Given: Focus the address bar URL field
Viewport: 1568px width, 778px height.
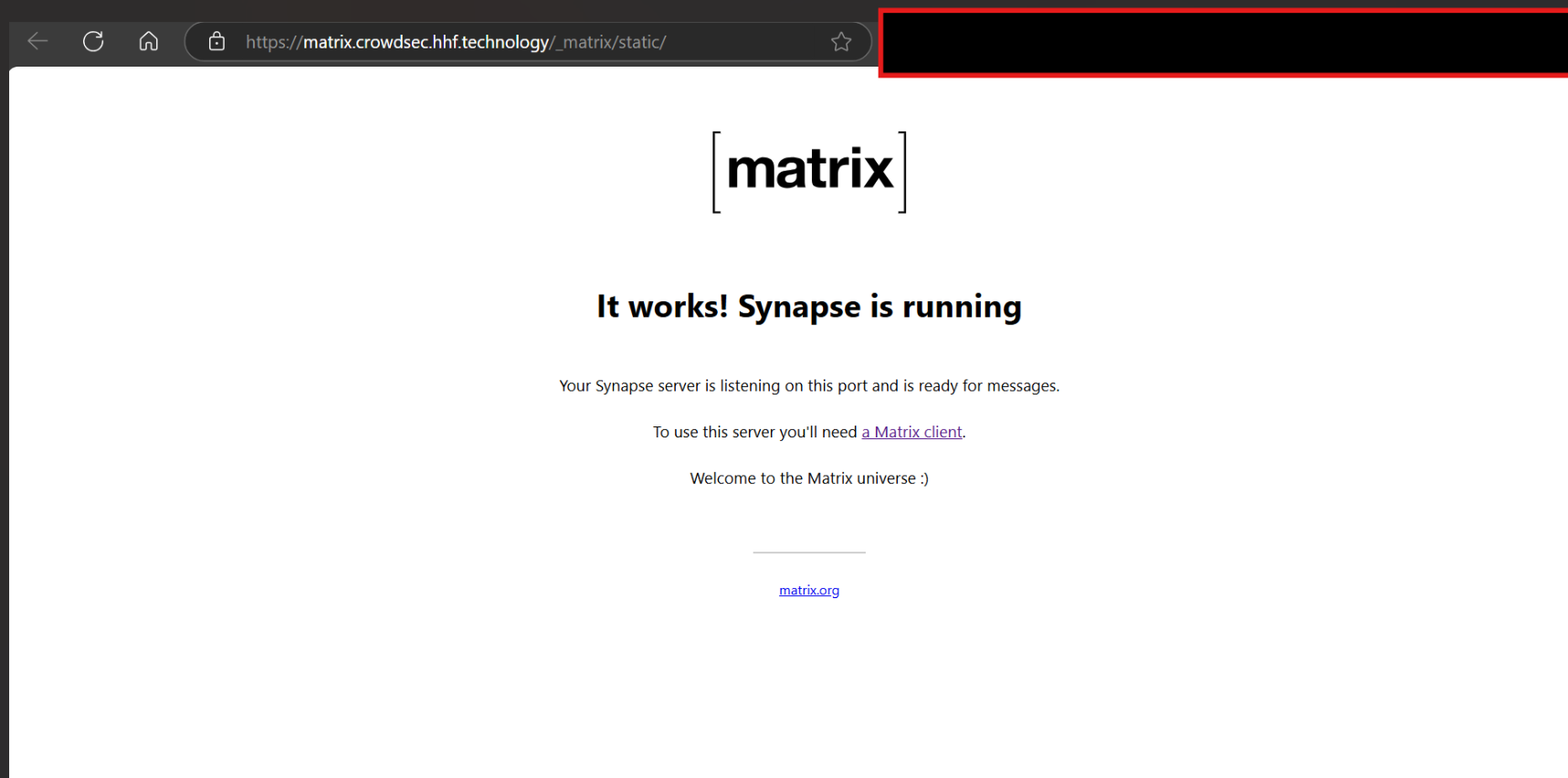Looking at the screenshot, I should pyautogui.click(x=528, y=42).
